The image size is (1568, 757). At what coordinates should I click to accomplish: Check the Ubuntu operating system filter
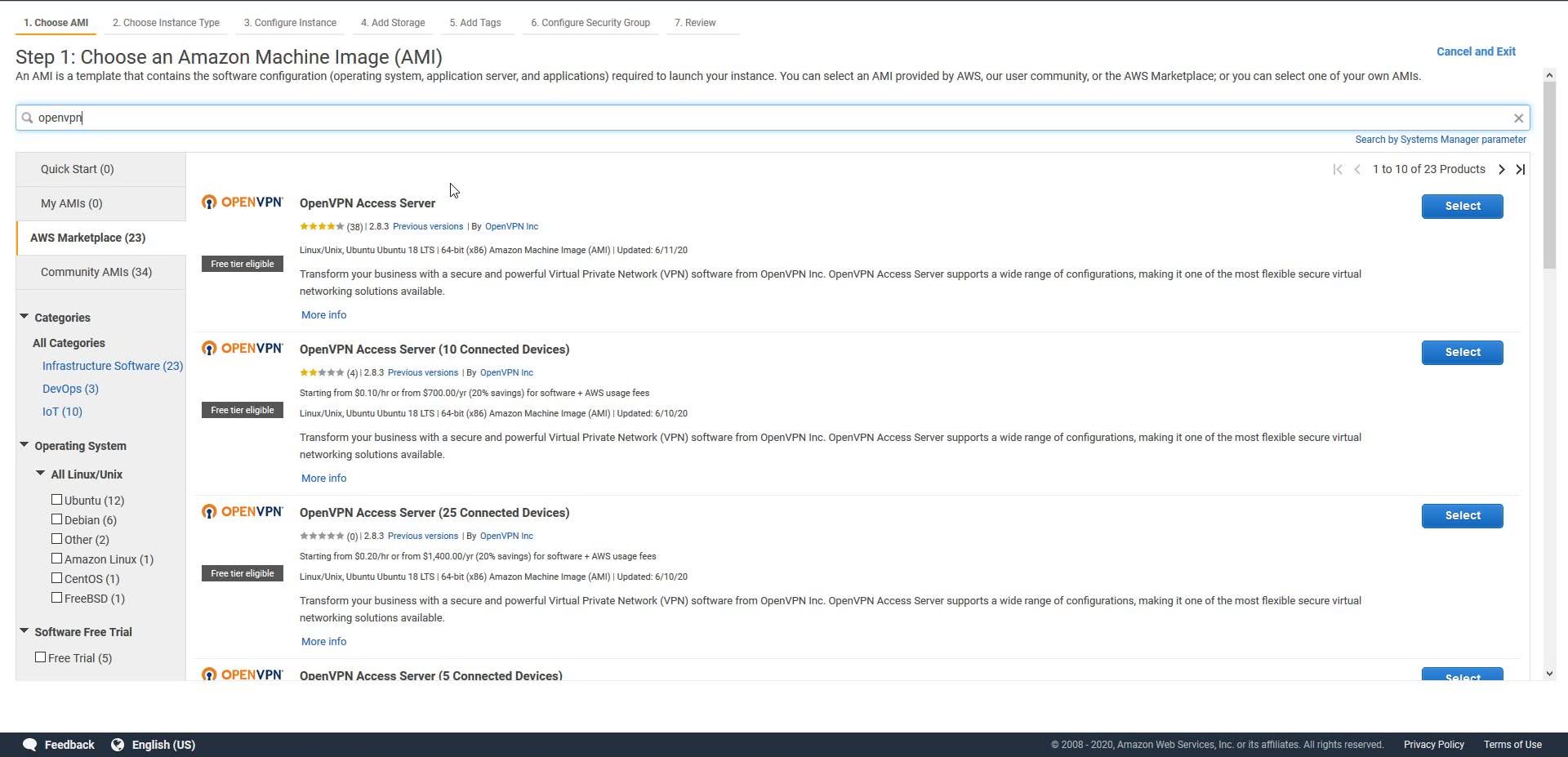pyautogui.click(x=57, y=499)
